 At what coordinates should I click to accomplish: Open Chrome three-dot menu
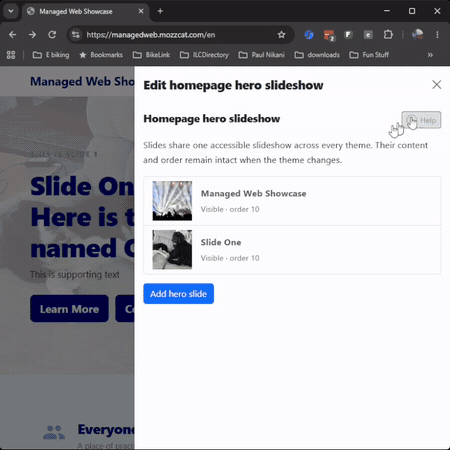click(437, 35)
